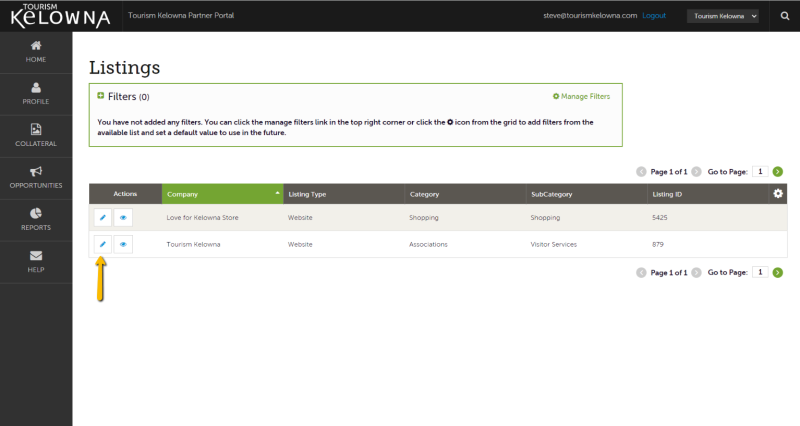Click the Logout link
The image size is (800, 426).
(654, 15)
